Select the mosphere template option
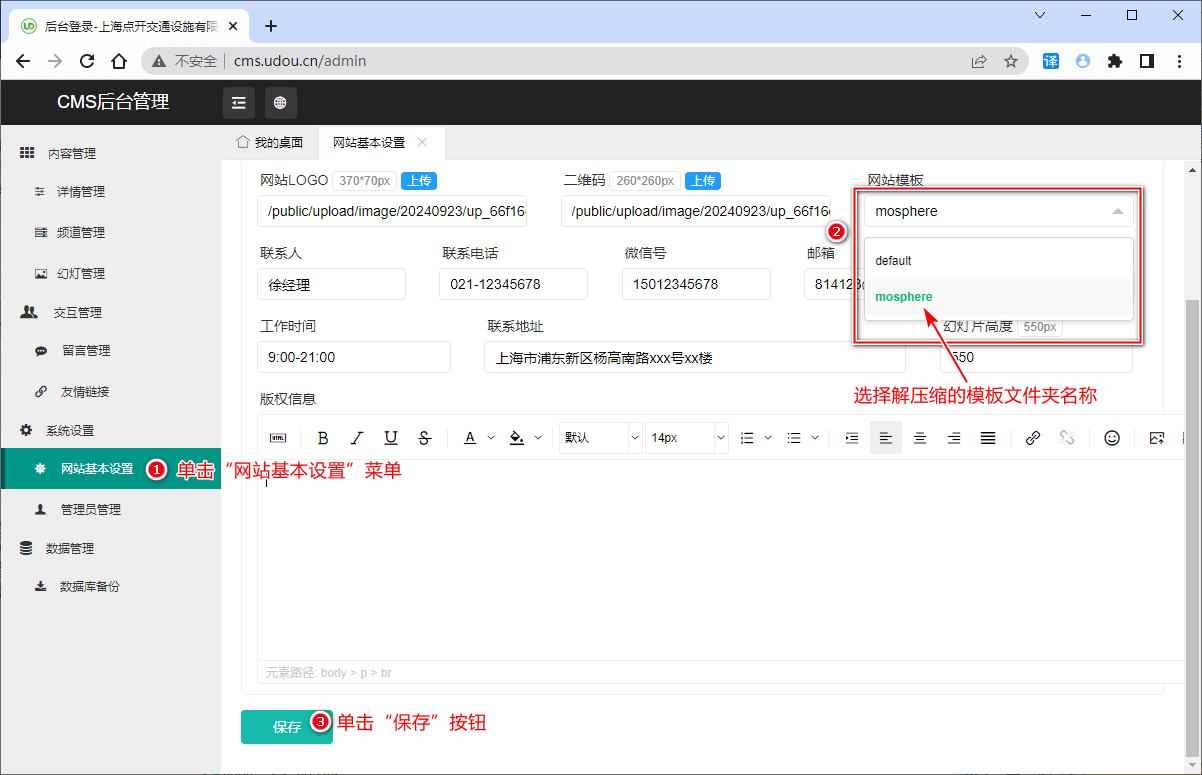1202x775 pixels. pyautogui.click(x=904, y=297)
